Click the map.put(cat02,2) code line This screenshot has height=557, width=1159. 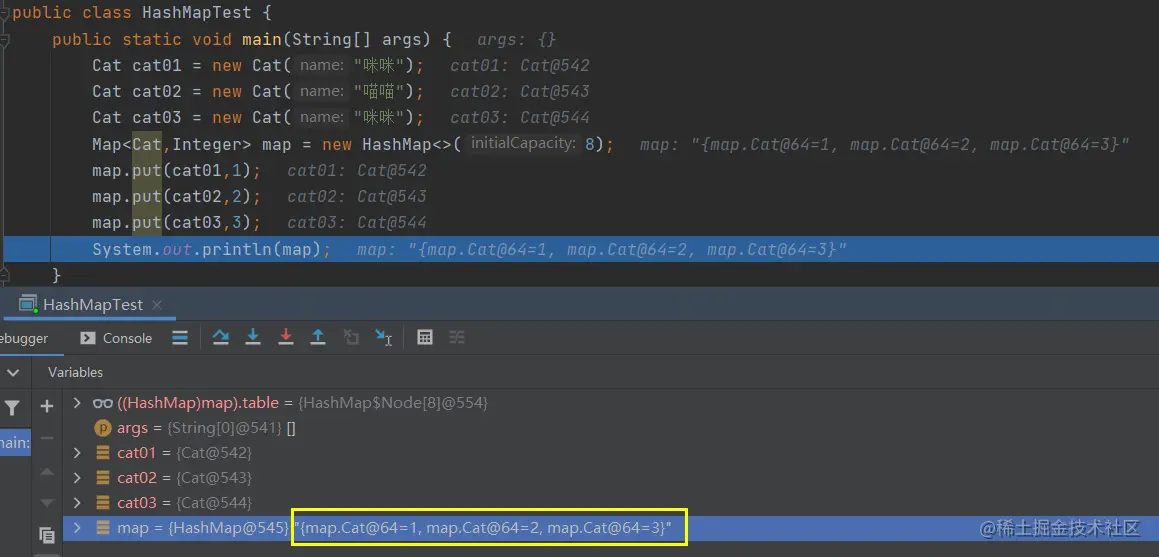coord(176,197)
